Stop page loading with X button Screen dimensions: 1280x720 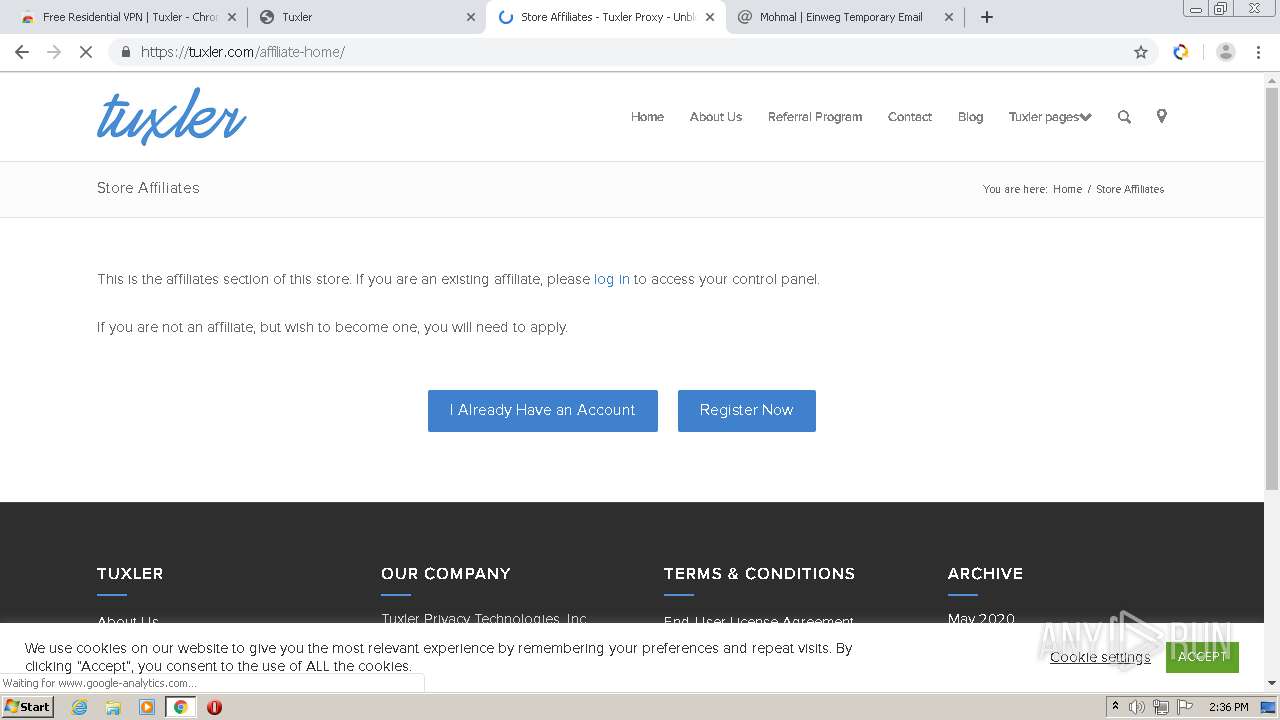[x=86, y=52]
